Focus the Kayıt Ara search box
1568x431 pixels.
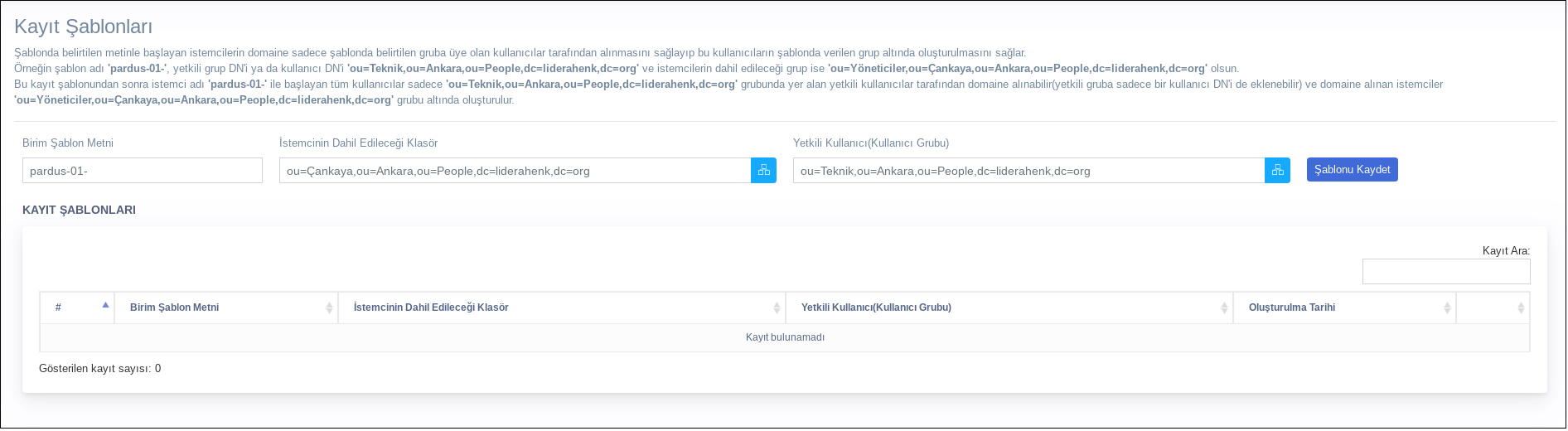point(1445,272)
